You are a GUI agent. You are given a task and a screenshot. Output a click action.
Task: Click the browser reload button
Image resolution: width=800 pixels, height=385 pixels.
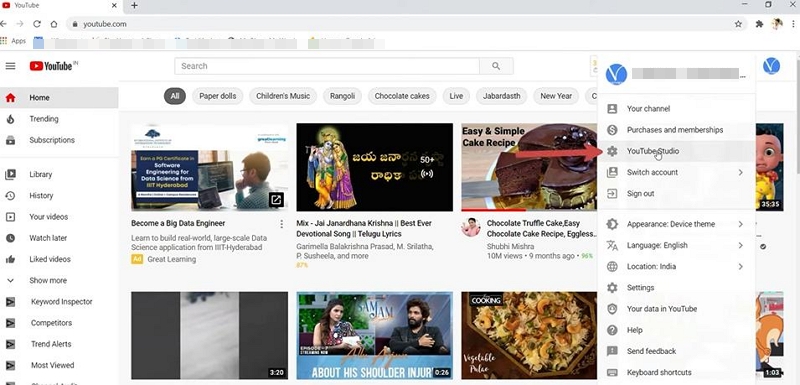click(37, 24)
